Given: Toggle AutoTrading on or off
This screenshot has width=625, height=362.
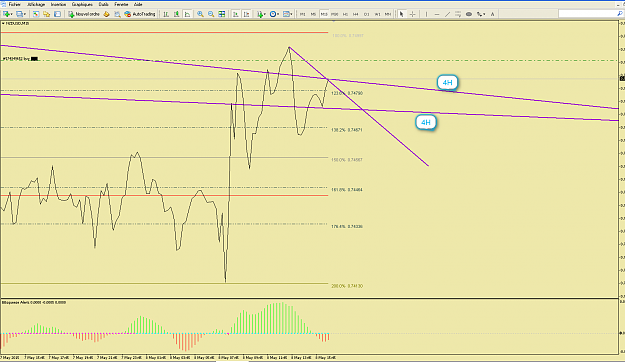Looking at the screenshot, I should click(x=140, y=14).
